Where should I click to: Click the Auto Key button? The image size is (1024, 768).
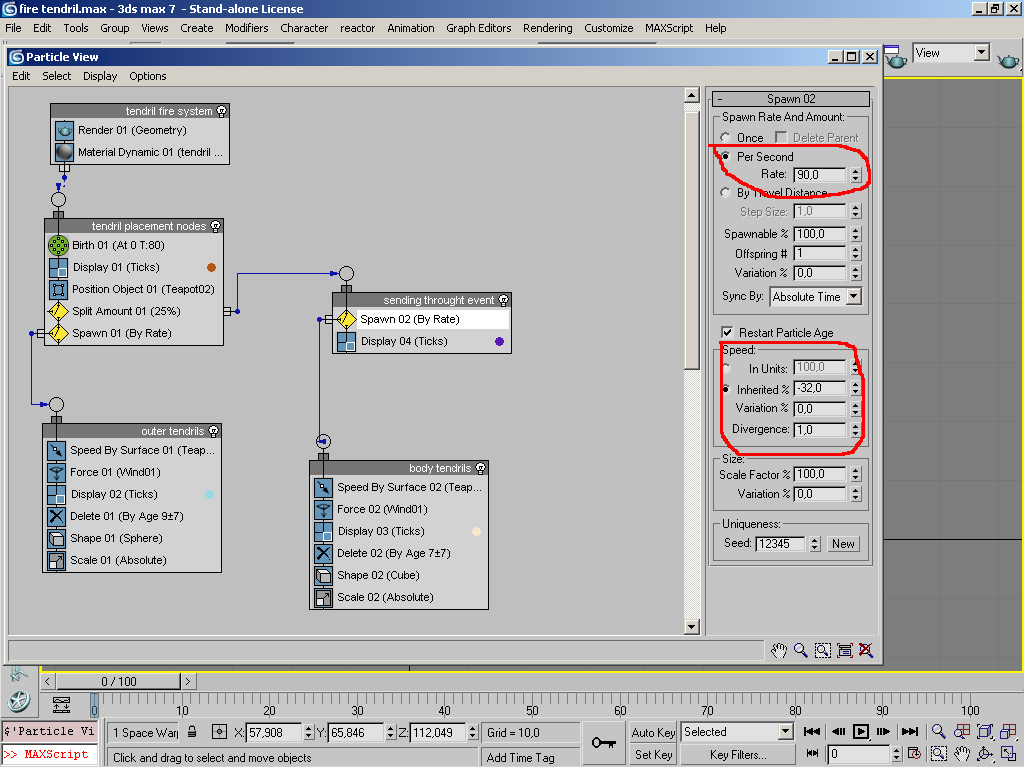pyautogui.click(x=653, y=733)
